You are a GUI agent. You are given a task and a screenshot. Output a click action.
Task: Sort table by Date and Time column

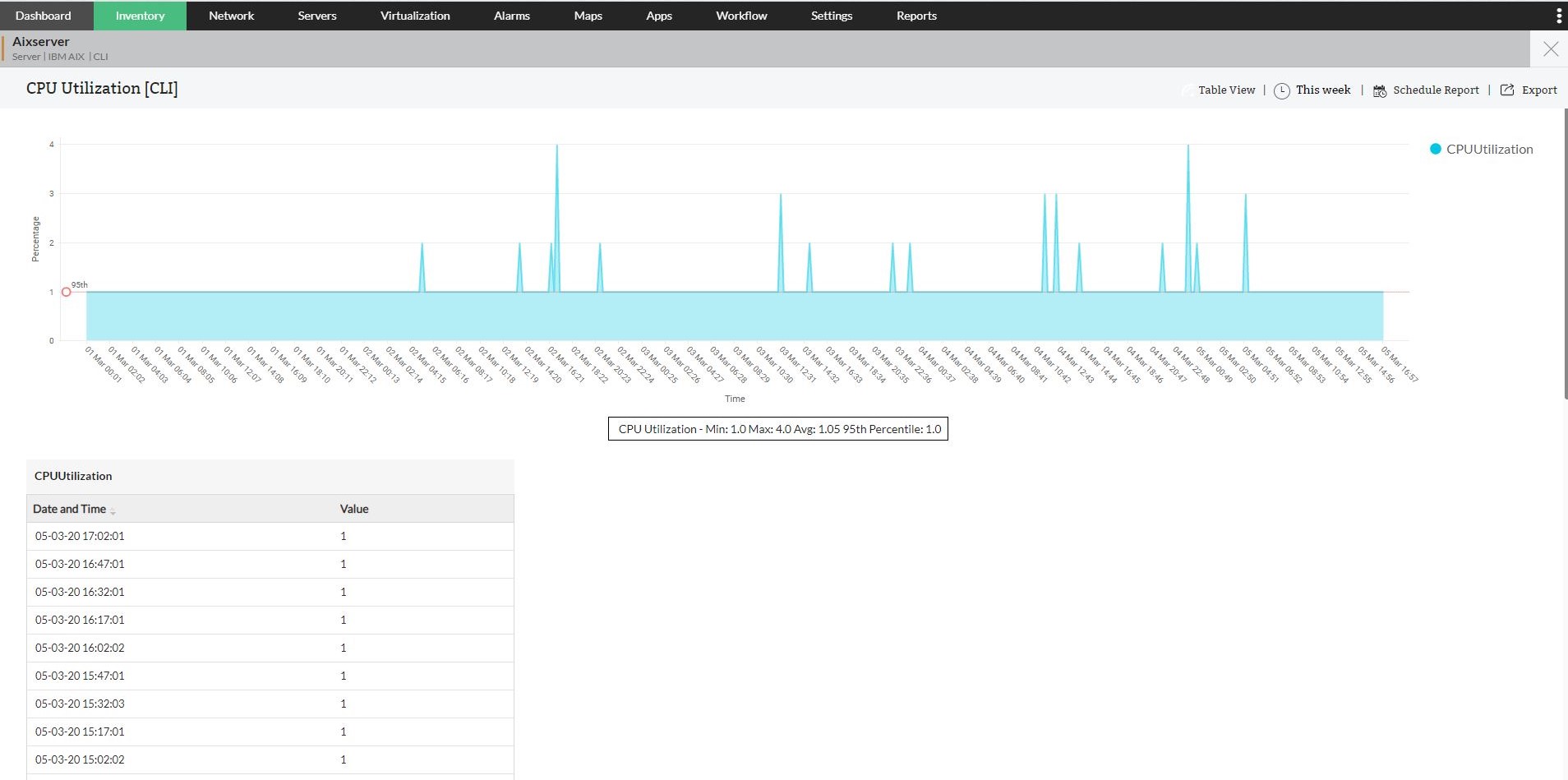69,508
